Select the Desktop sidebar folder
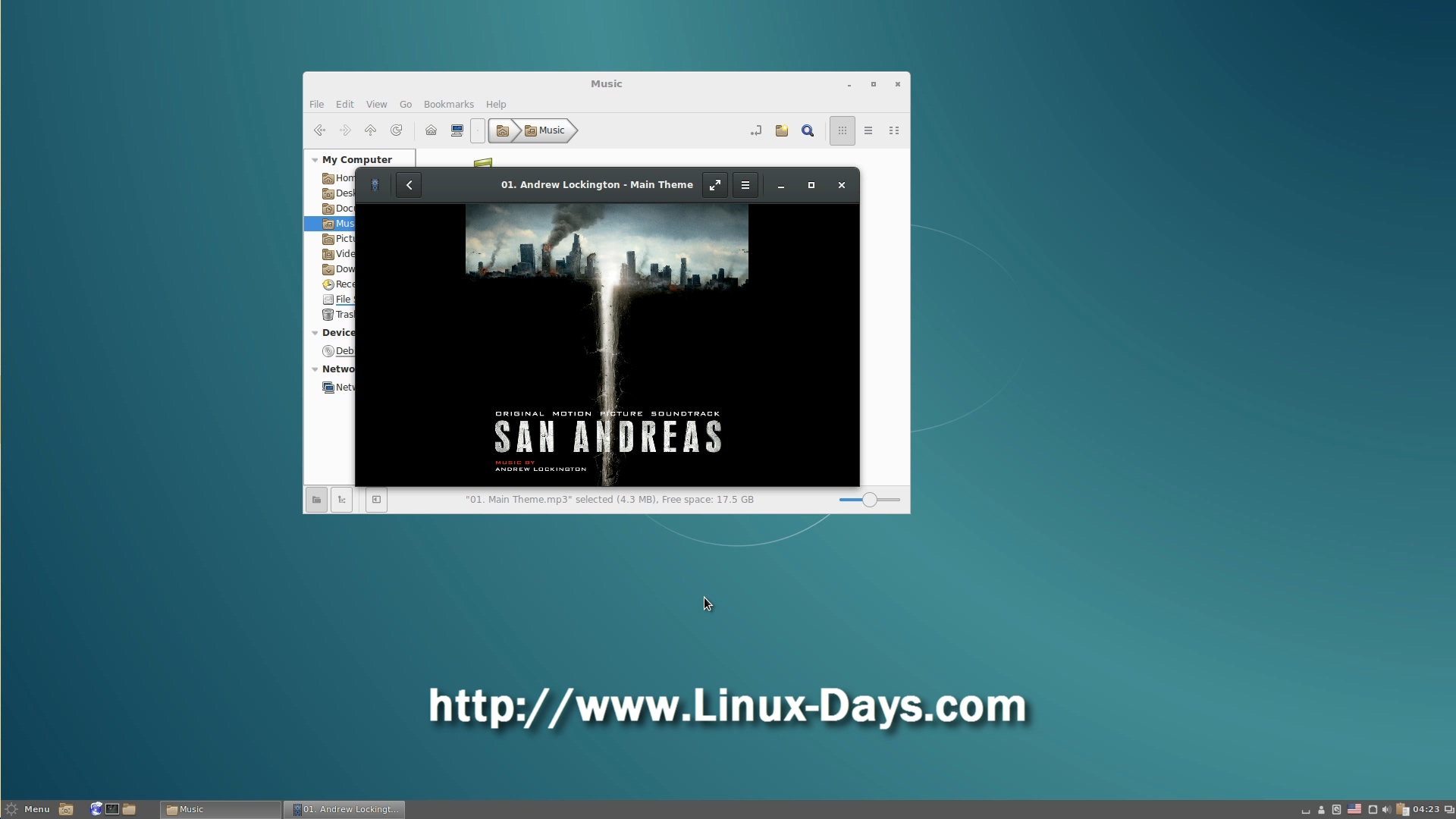 [338, 193]
